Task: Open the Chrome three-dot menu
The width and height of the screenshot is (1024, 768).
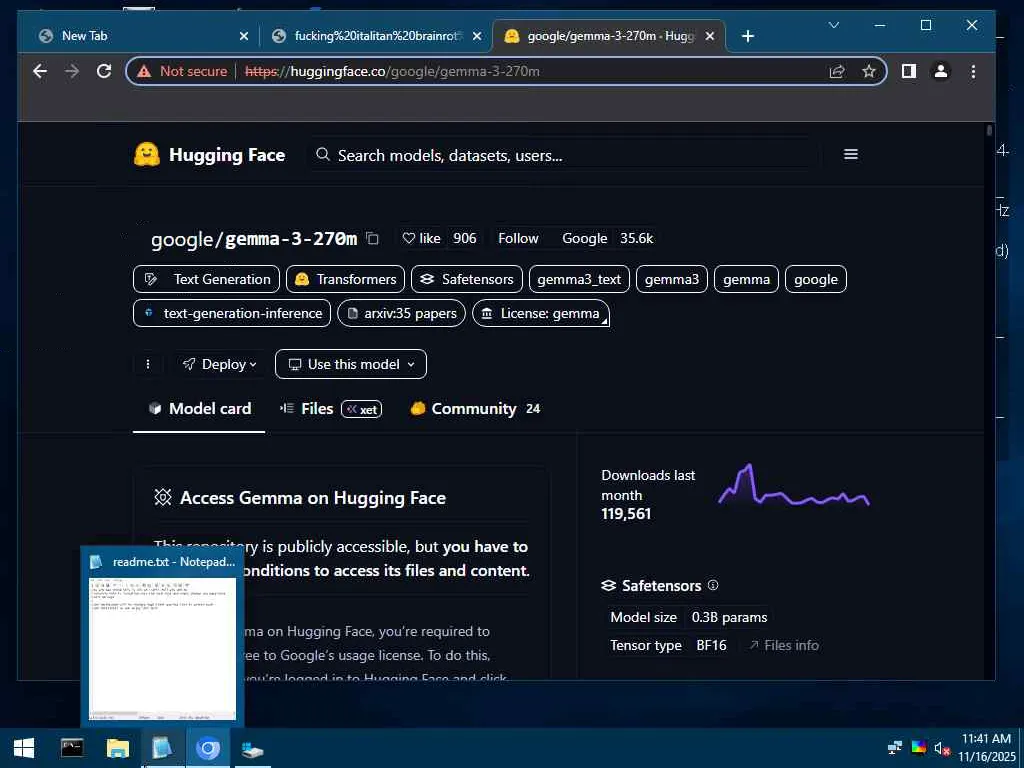Action: point(973,71)
